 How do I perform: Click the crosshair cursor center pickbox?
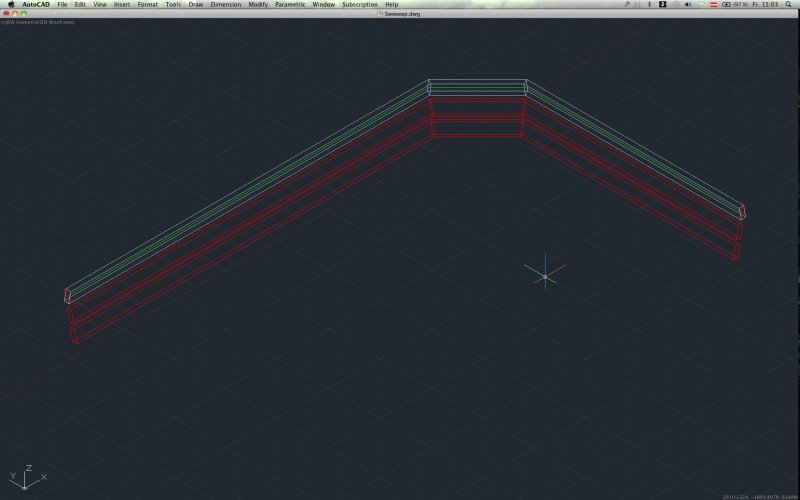(x=545, y=277)
